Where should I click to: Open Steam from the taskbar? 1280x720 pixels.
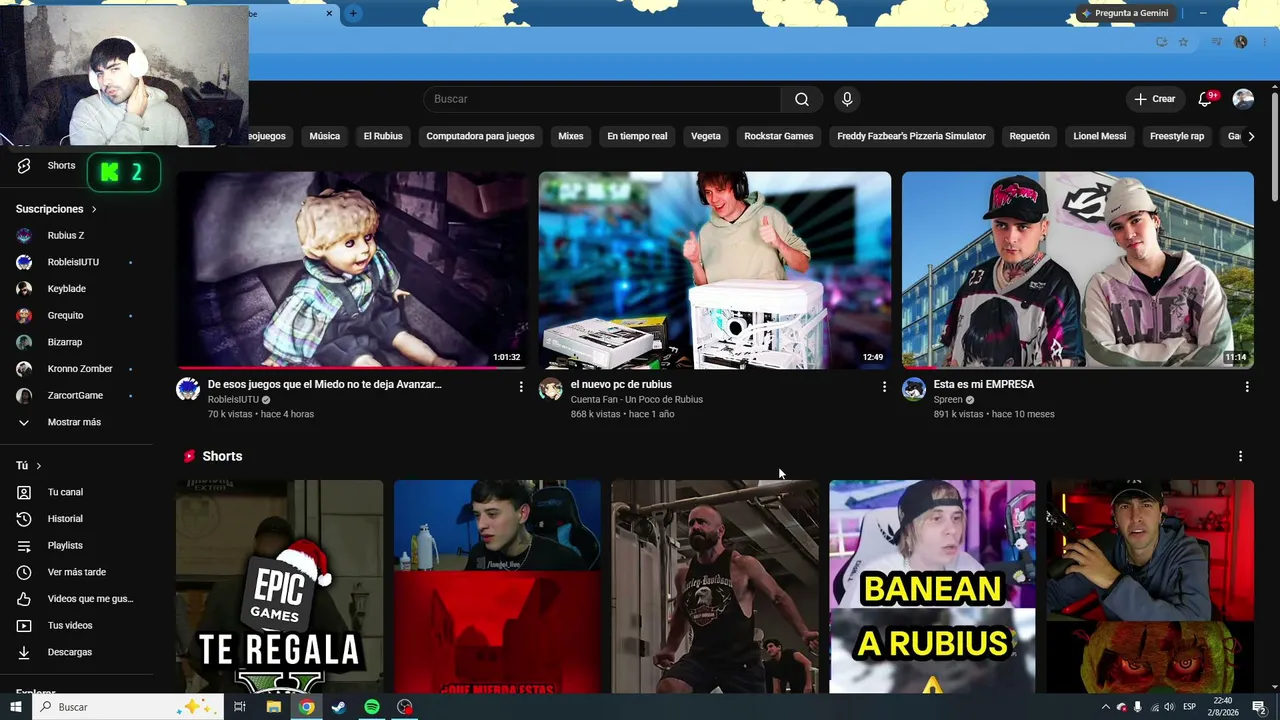tap(339, 707)
